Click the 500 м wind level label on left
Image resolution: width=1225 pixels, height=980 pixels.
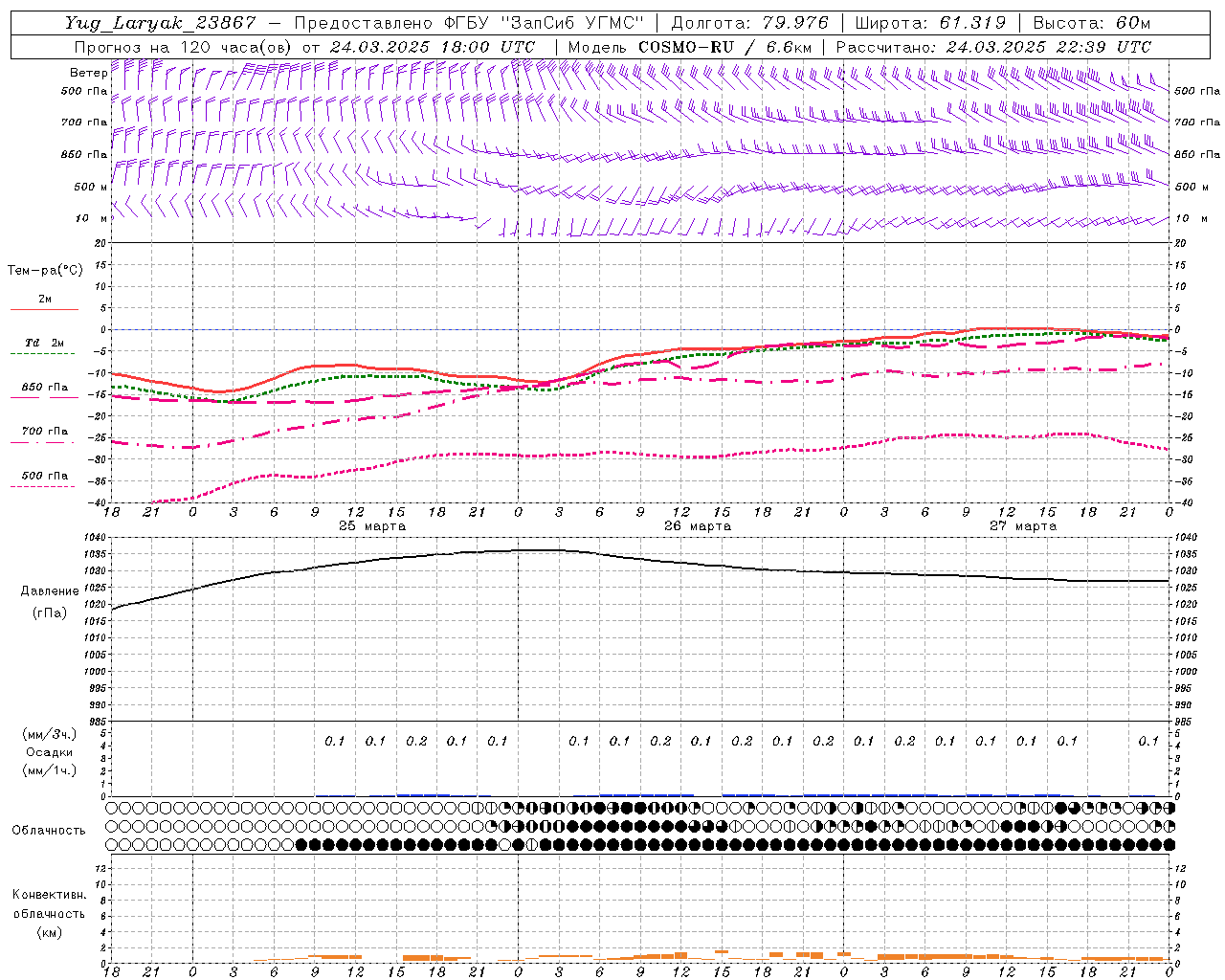coord(92,187)
